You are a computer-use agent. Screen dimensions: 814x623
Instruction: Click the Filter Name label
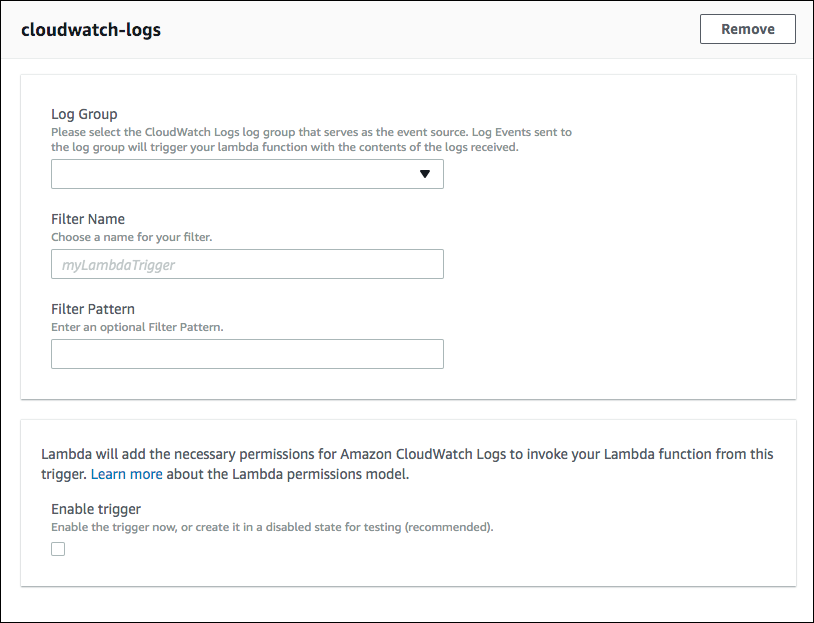pos(88,219)
